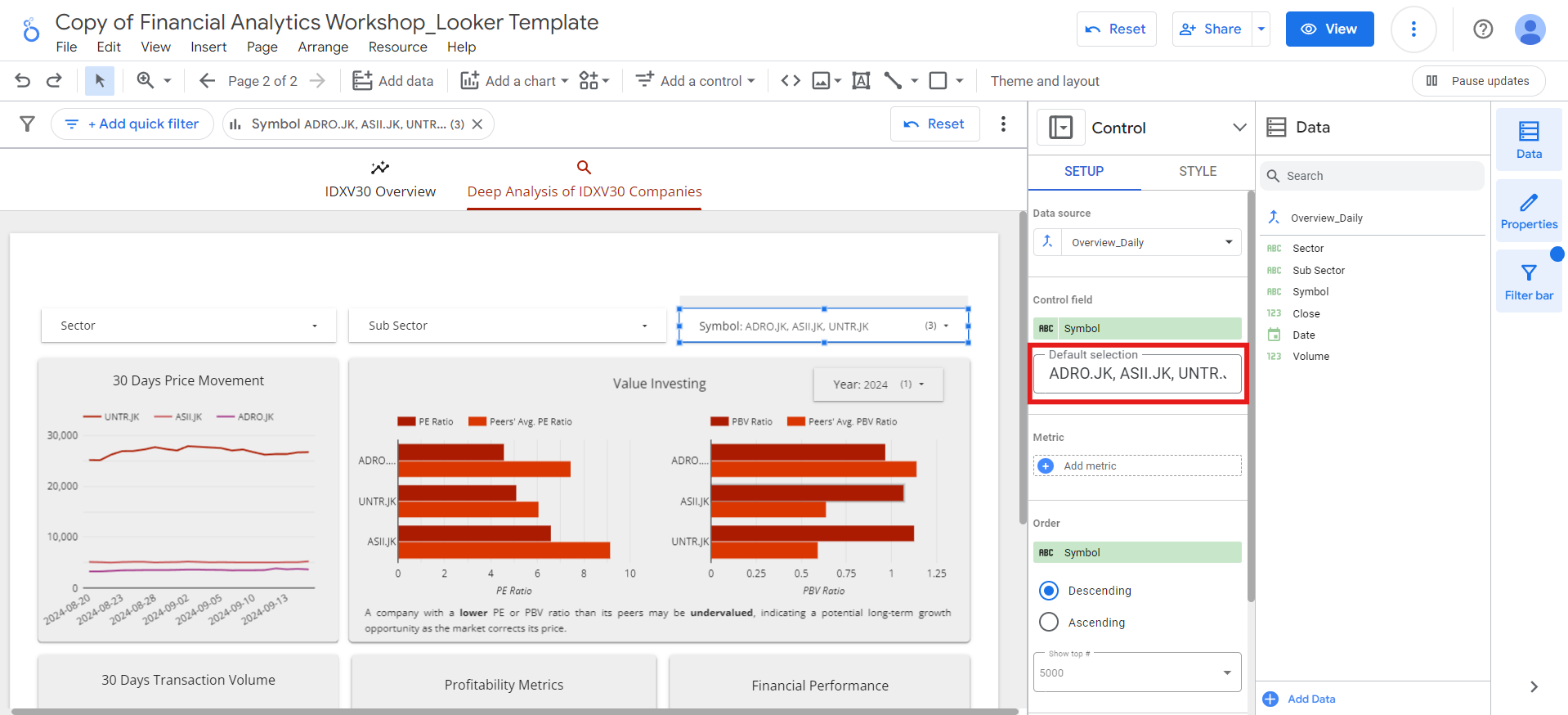Click the Share button
The height and width of the screenshot is (715, 1568).
[1212, 29]
